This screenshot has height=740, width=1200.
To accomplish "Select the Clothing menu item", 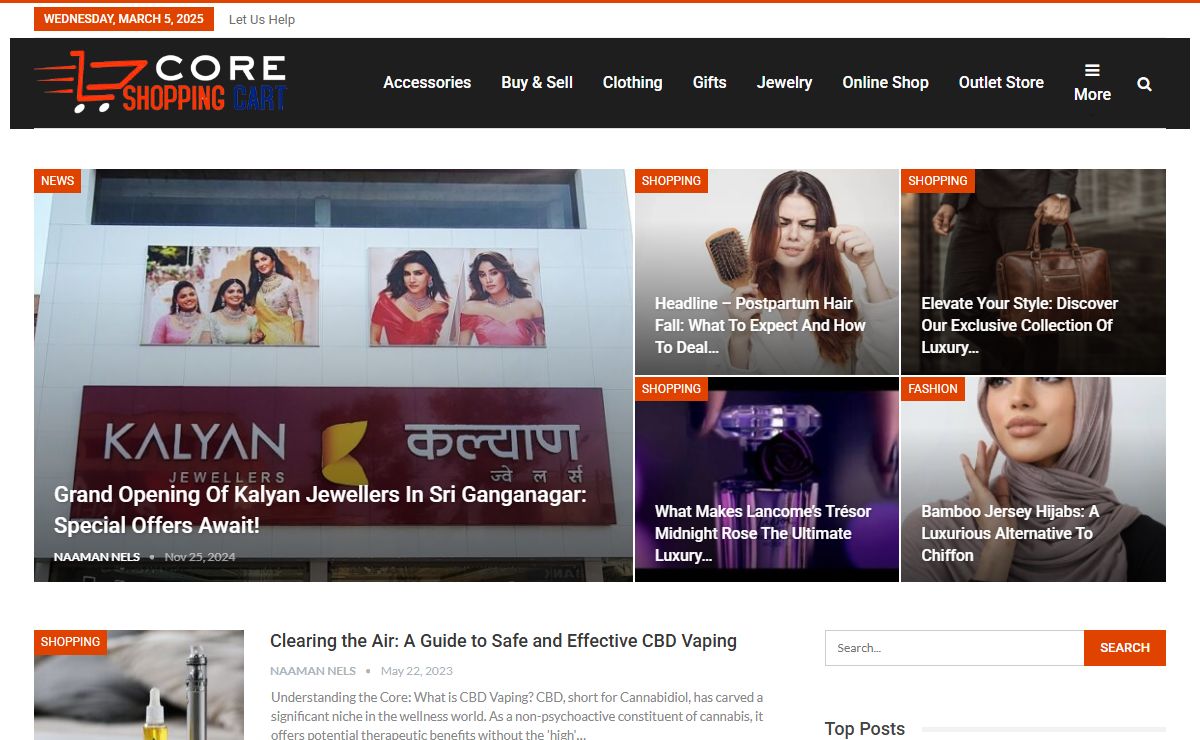I will pyautogui.click(x=632, y=83).
